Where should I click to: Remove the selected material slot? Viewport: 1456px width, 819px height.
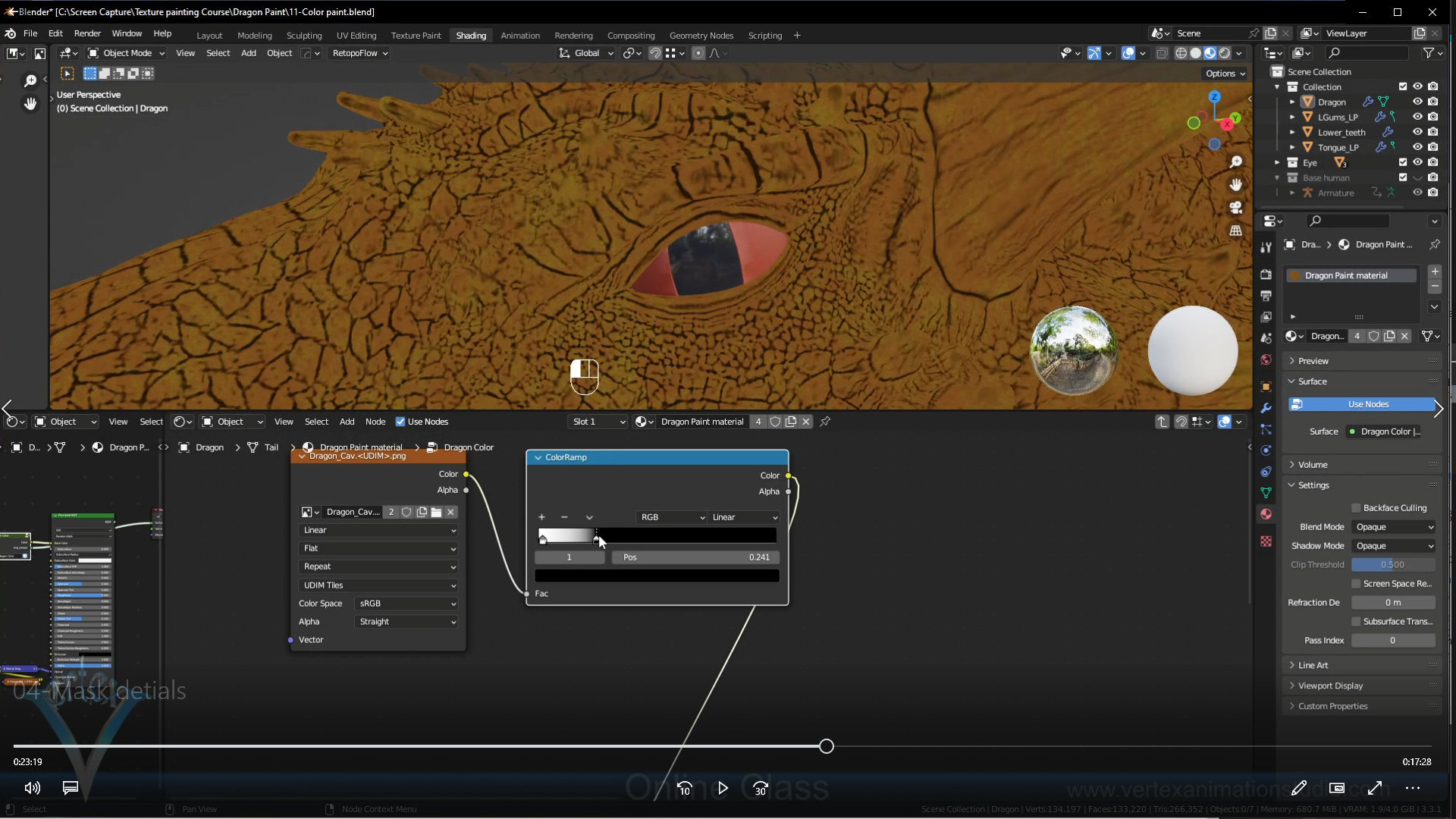pos(1434,286)
